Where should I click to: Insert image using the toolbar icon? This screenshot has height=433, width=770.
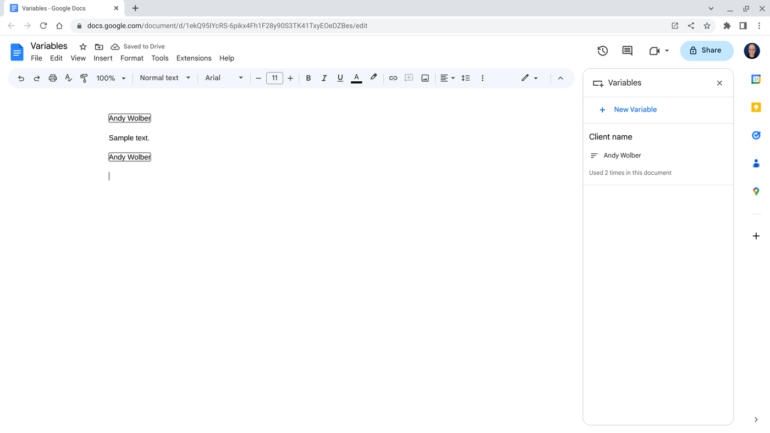425,78
